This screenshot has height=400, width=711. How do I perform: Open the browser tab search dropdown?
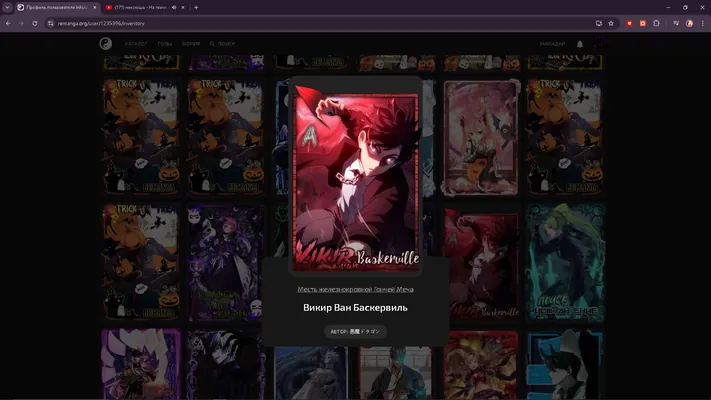(x=7, y=7)
